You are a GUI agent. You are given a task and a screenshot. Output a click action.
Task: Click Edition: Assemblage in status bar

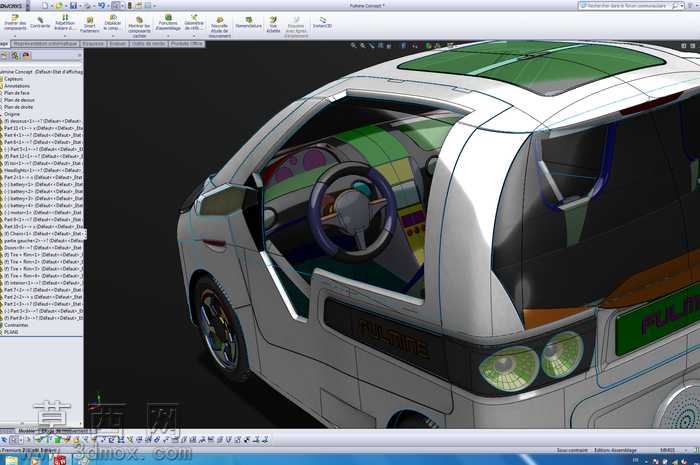click(615, 450)
